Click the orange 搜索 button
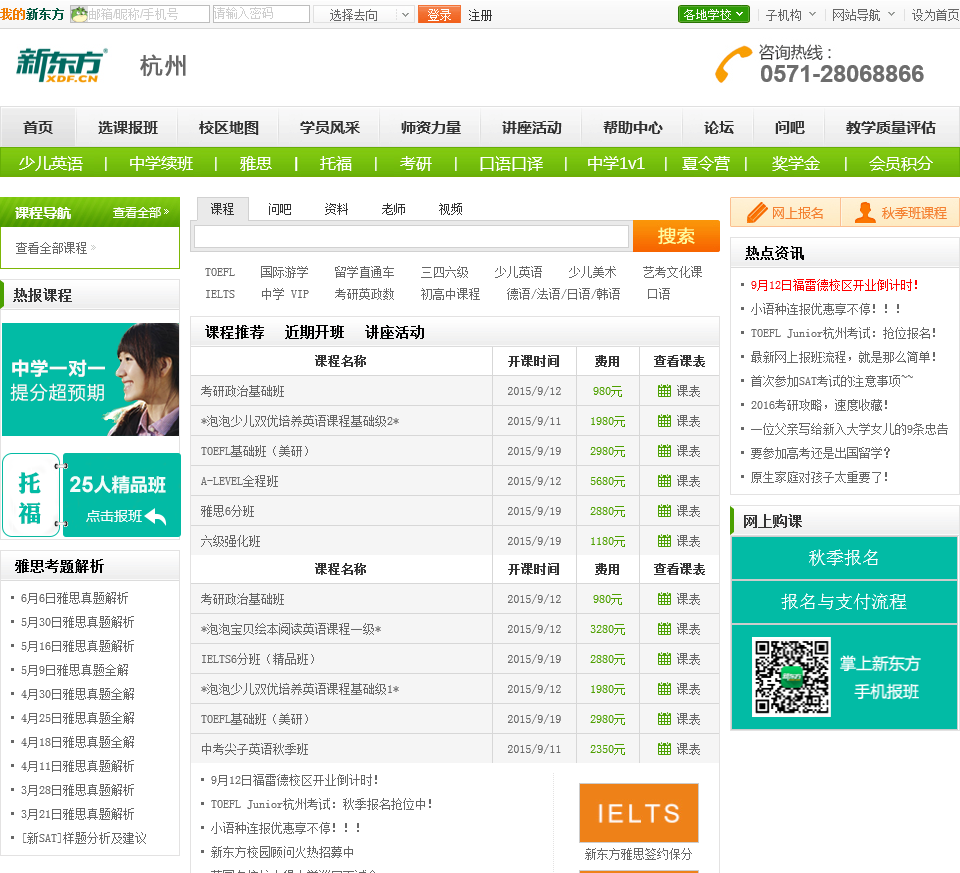The height and width of the screenshot is (873, 960). click(x=677, y=236)
